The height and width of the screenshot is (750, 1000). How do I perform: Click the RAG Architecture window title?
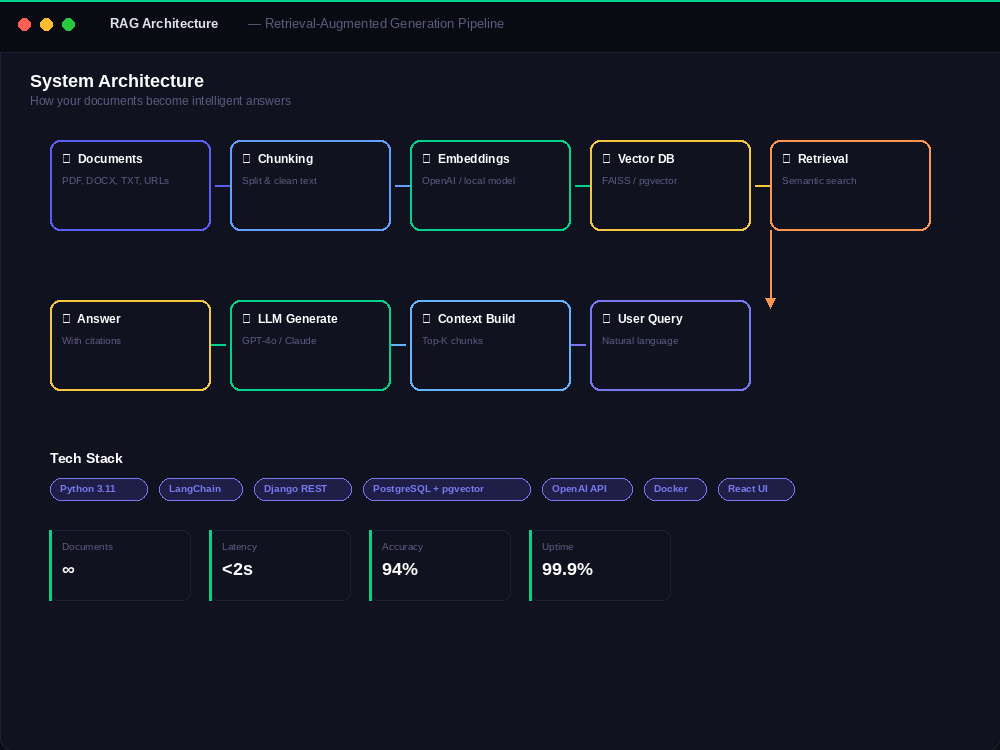click(x=164, y=24)
